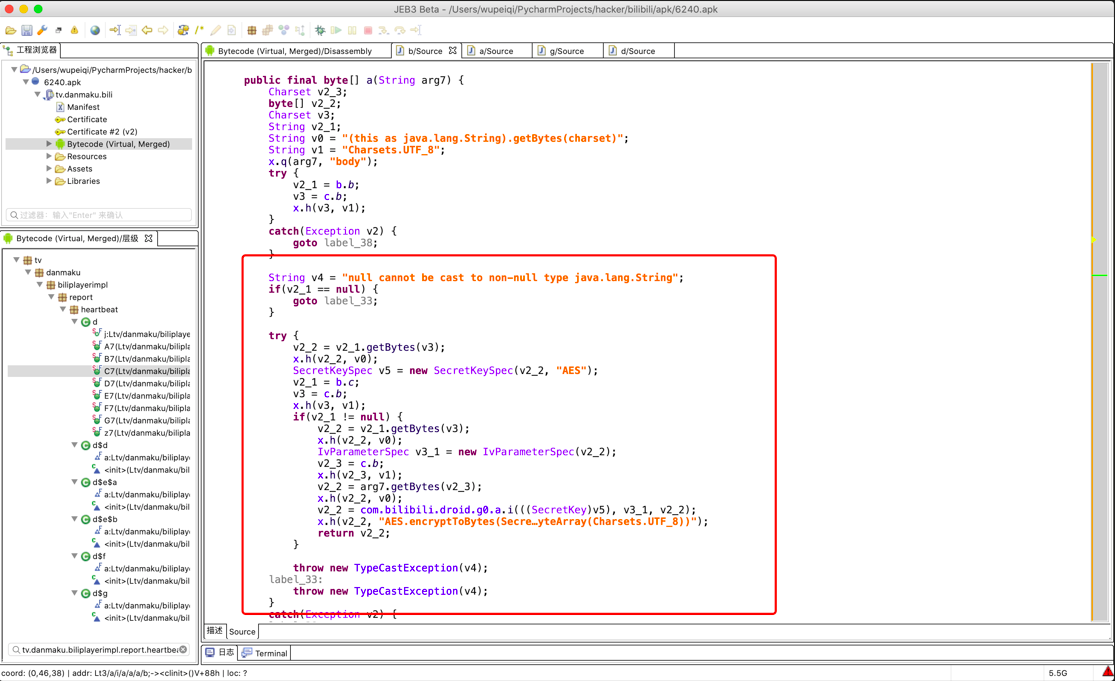
Task: Collapse the heartbeat package arrow
Action: point(63,309)
